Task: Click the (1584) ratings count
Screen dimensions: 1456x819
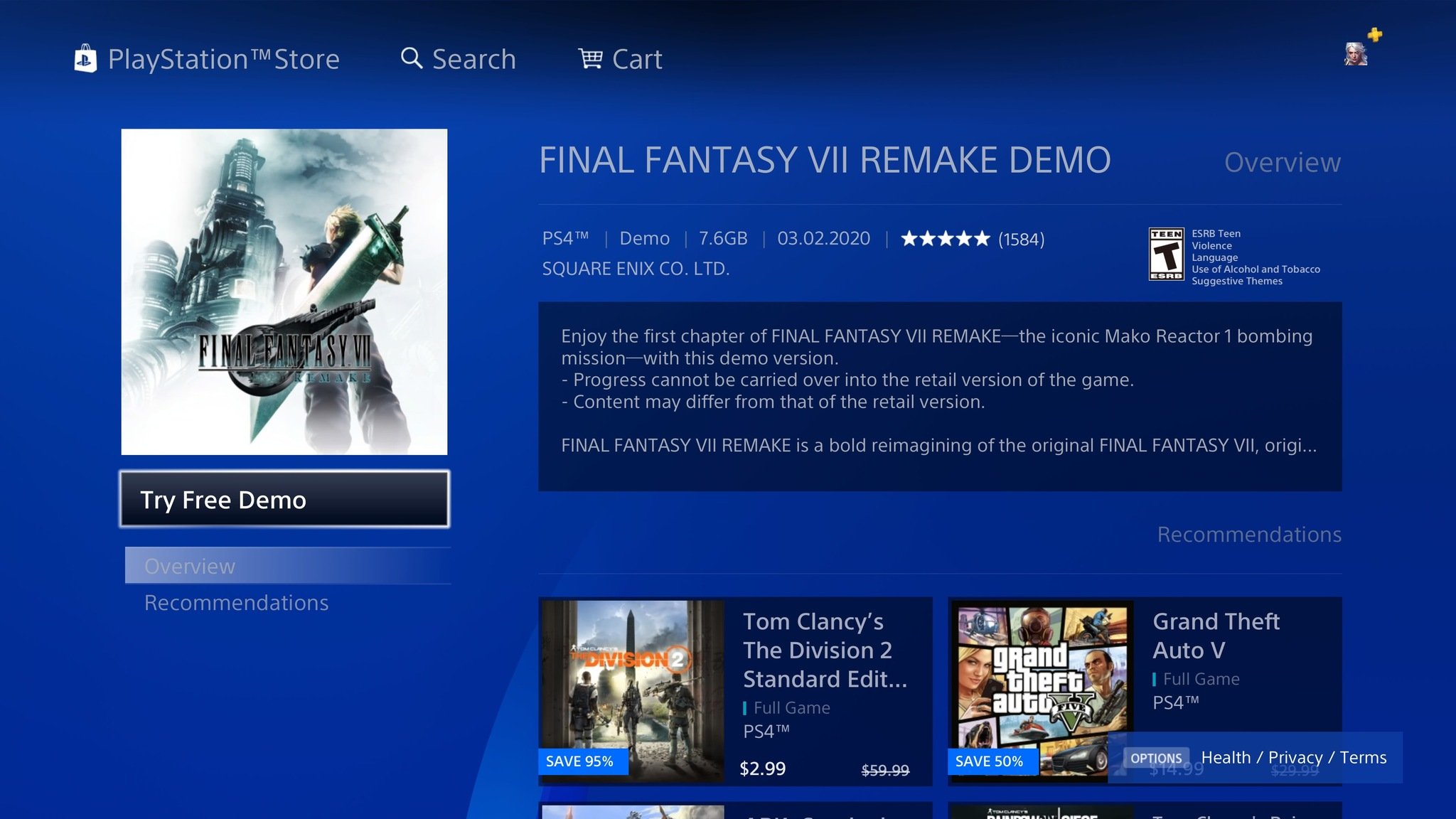Action: click(1022, 240)
